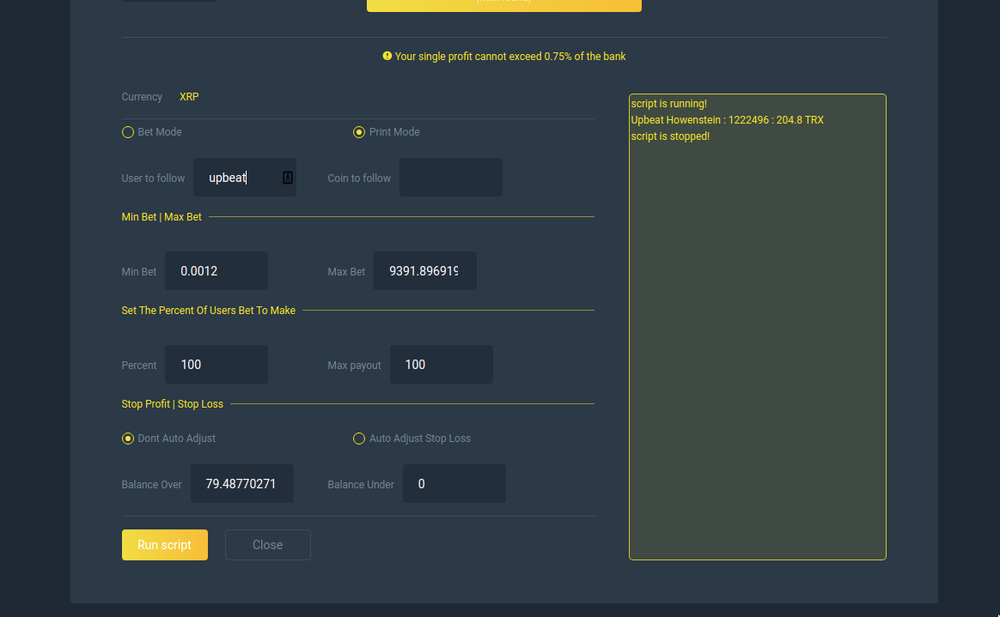Click the script output log panel
This screenshot has width=1000, height=617.
(757, 350)
